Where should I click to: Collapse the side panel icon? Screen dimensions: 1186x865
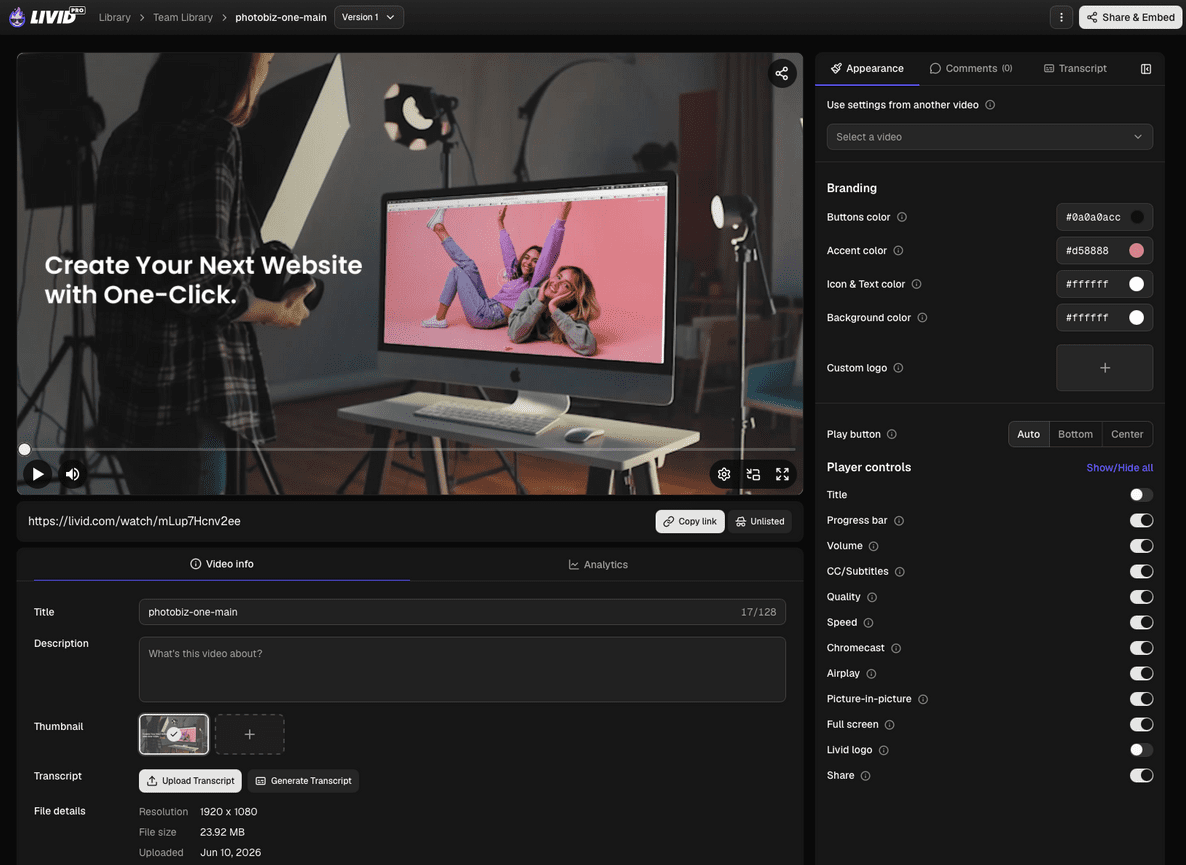(x=1146, y=69)
